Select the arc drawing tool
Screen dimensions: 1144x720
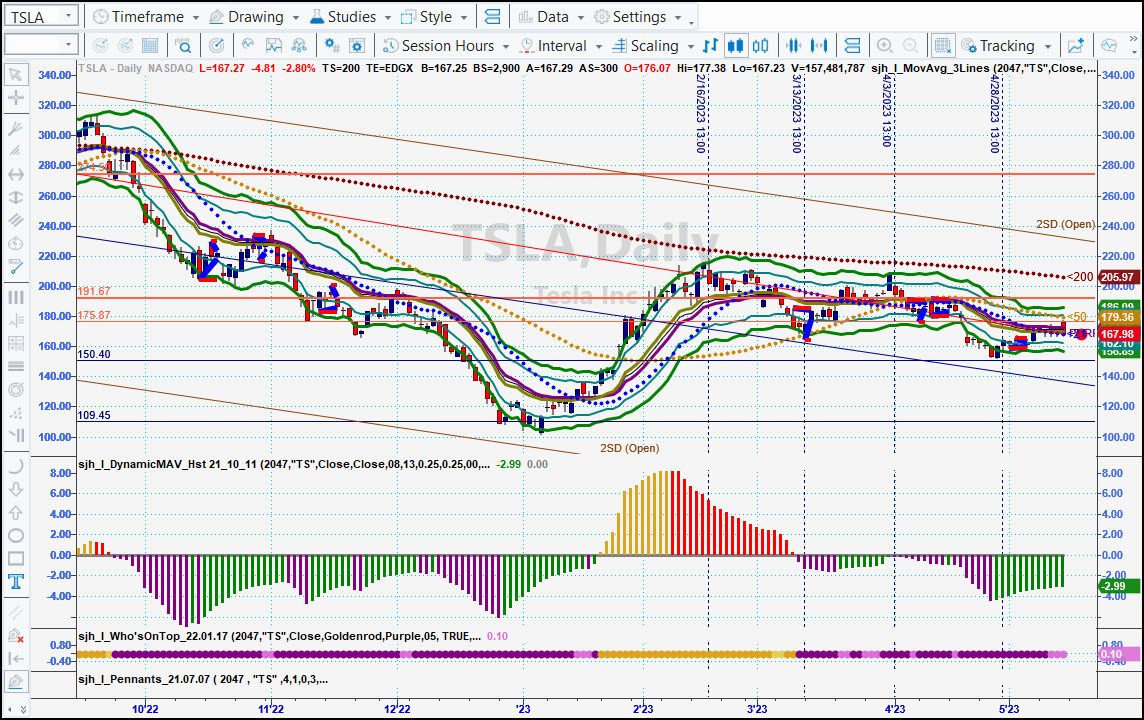click(15, 466)
